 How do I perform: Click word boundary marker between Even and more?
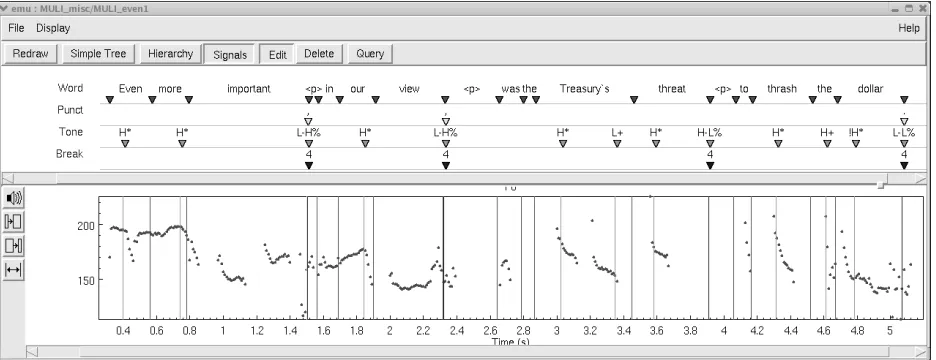tap(152, 100)
